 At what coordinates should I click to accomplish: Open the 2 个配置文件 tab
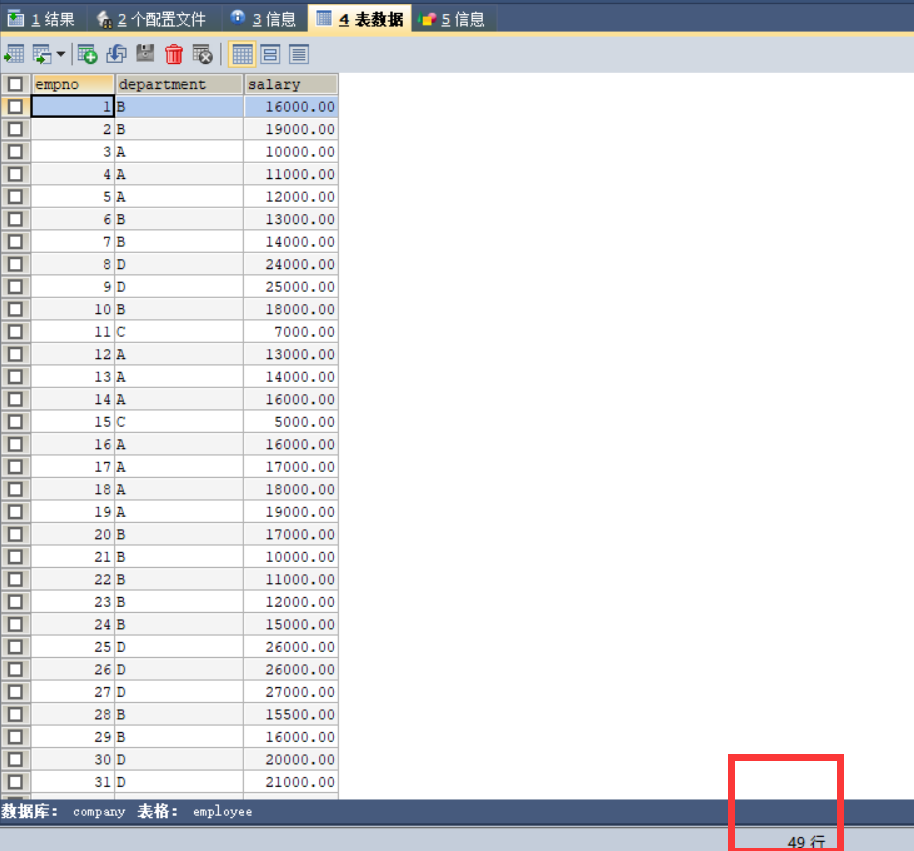pyautogui.click(x=152, y=19)
